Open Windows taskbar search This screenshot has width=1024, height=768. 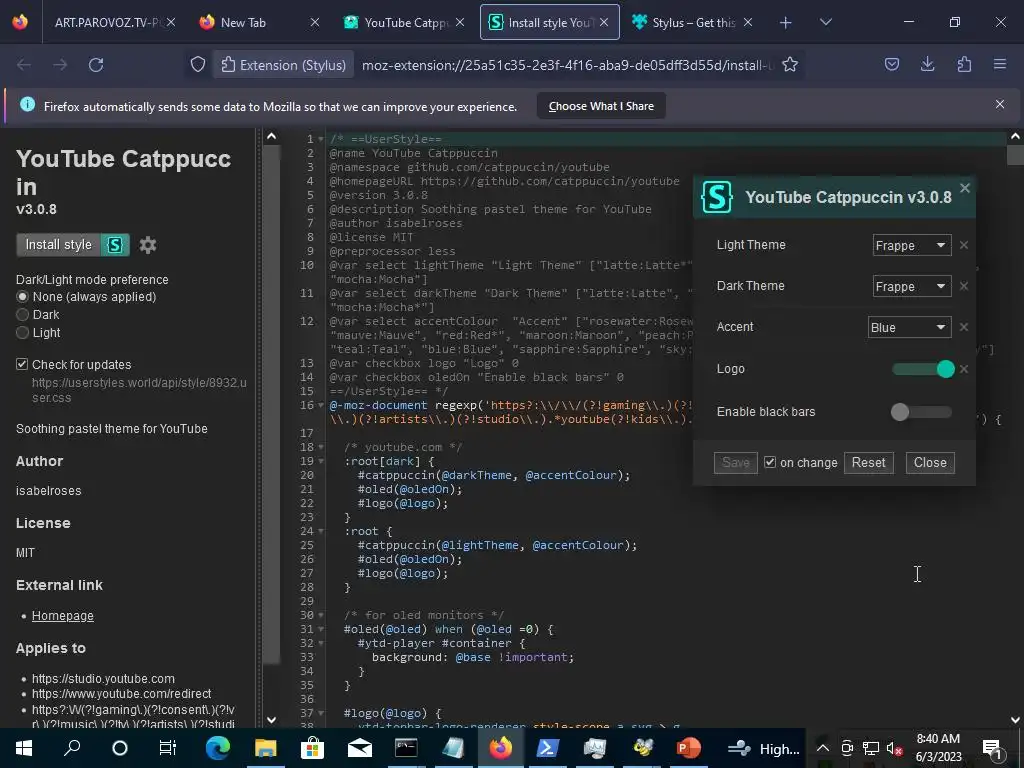point(72,748)
